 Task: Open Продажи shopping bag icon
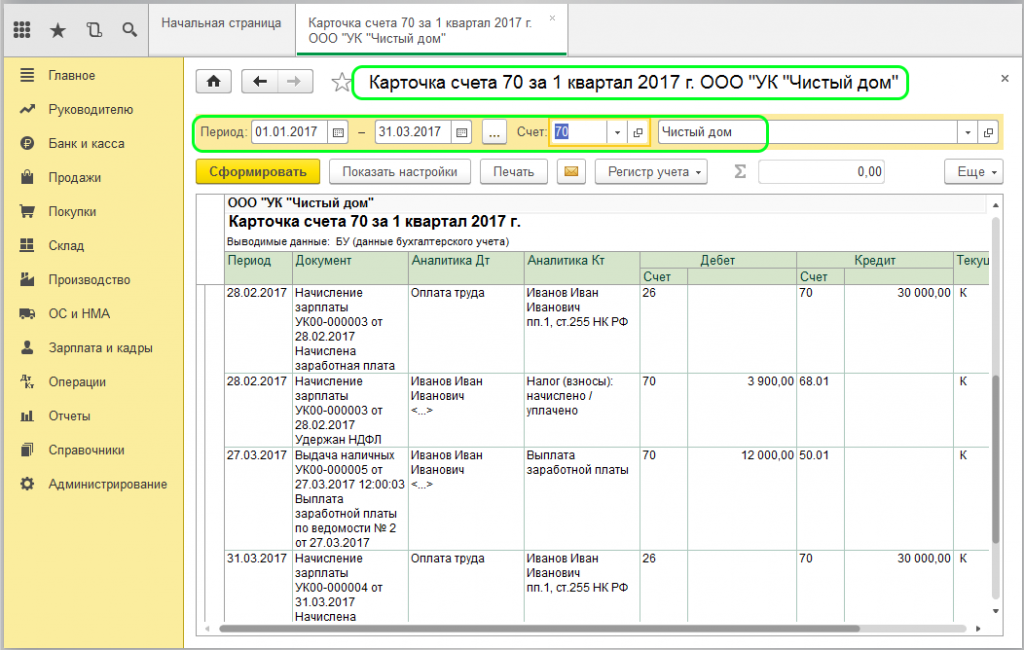tap(27, 177)
